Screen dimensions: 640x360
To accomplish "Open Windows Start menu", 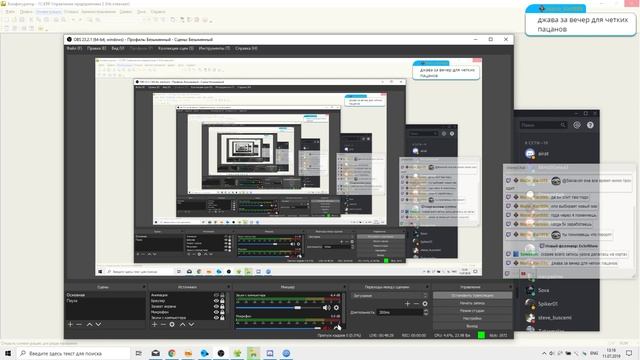I will (x=8, y=353).
